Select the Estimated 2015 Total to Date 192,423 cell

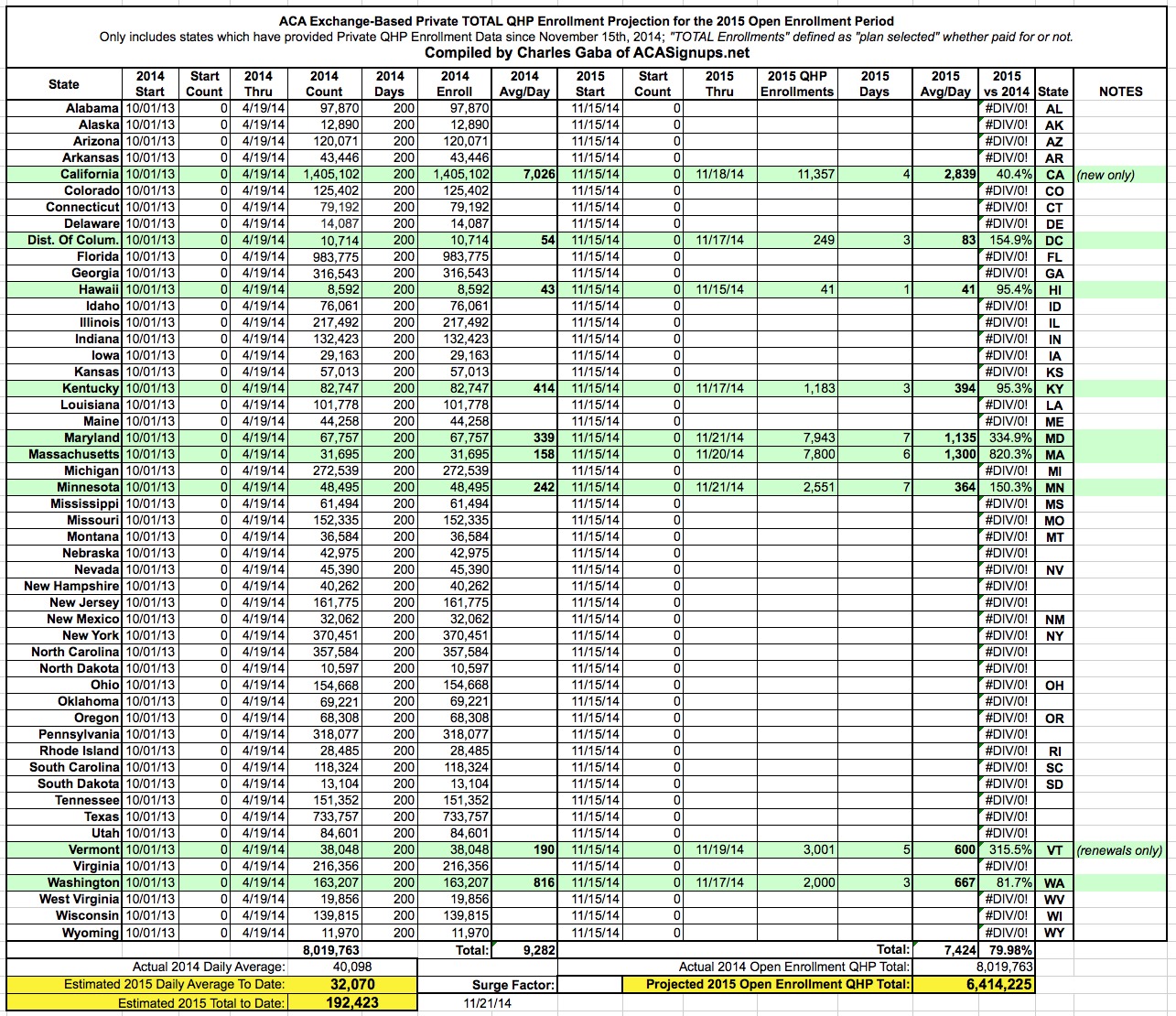(x=352, y=1002)
